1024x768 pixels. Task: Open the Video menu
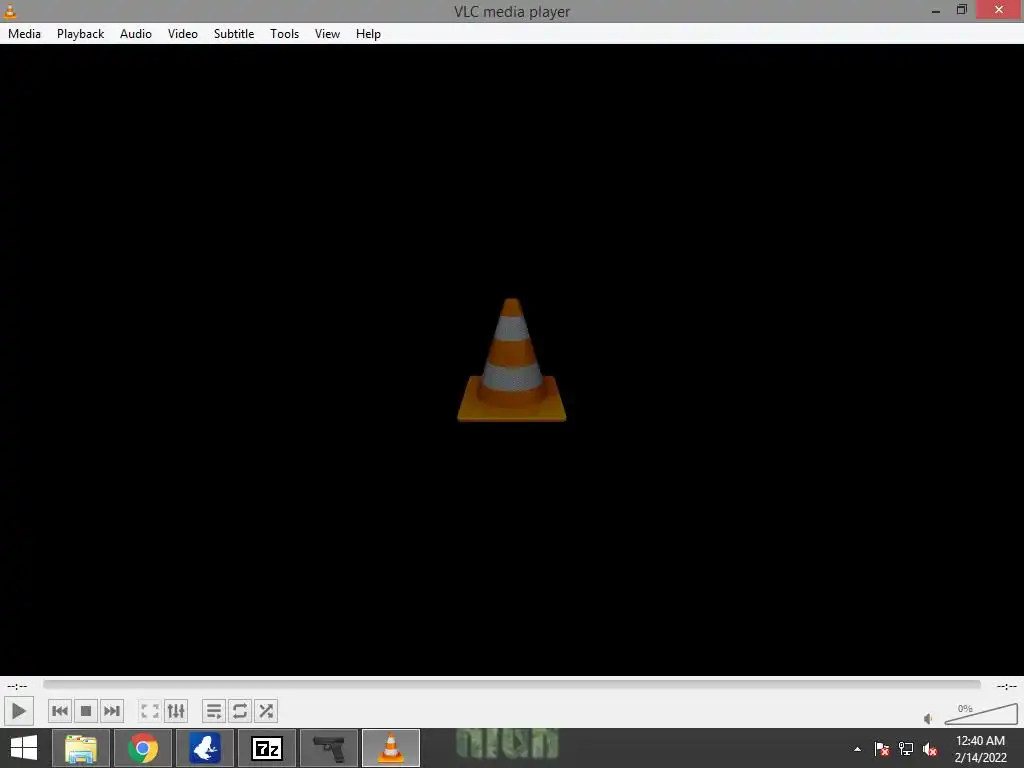[x=183, y=34]
